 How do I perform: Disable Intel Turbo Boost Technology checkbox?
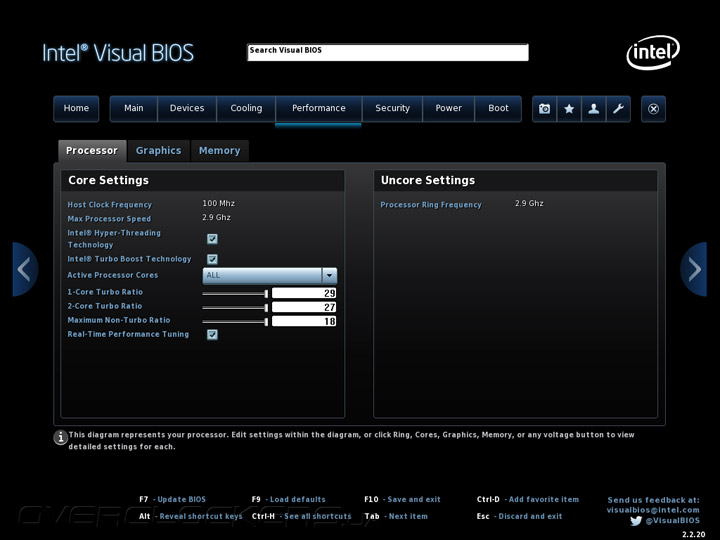212,259
